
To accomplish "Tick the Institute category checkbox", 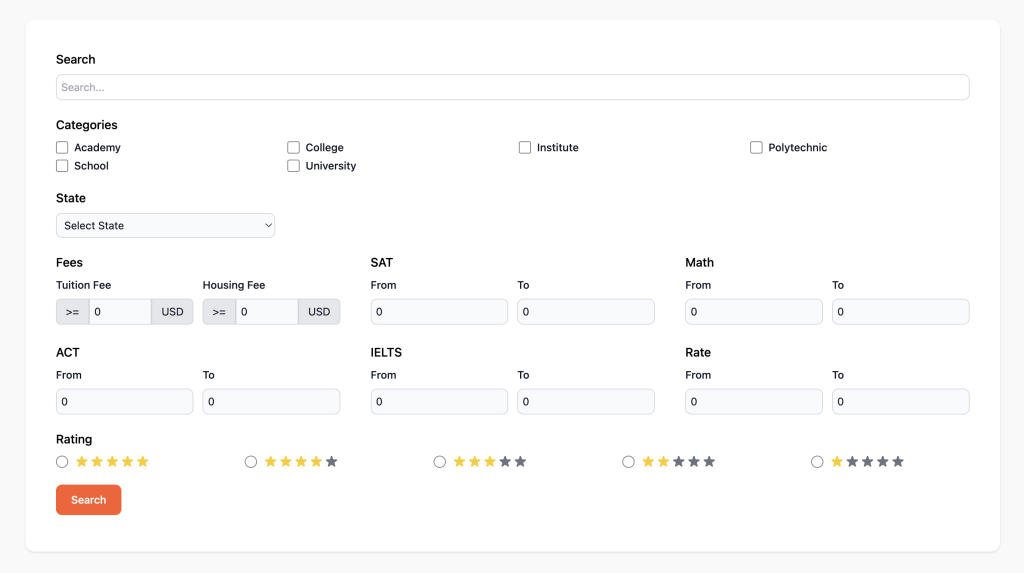I will coord(525,148).
